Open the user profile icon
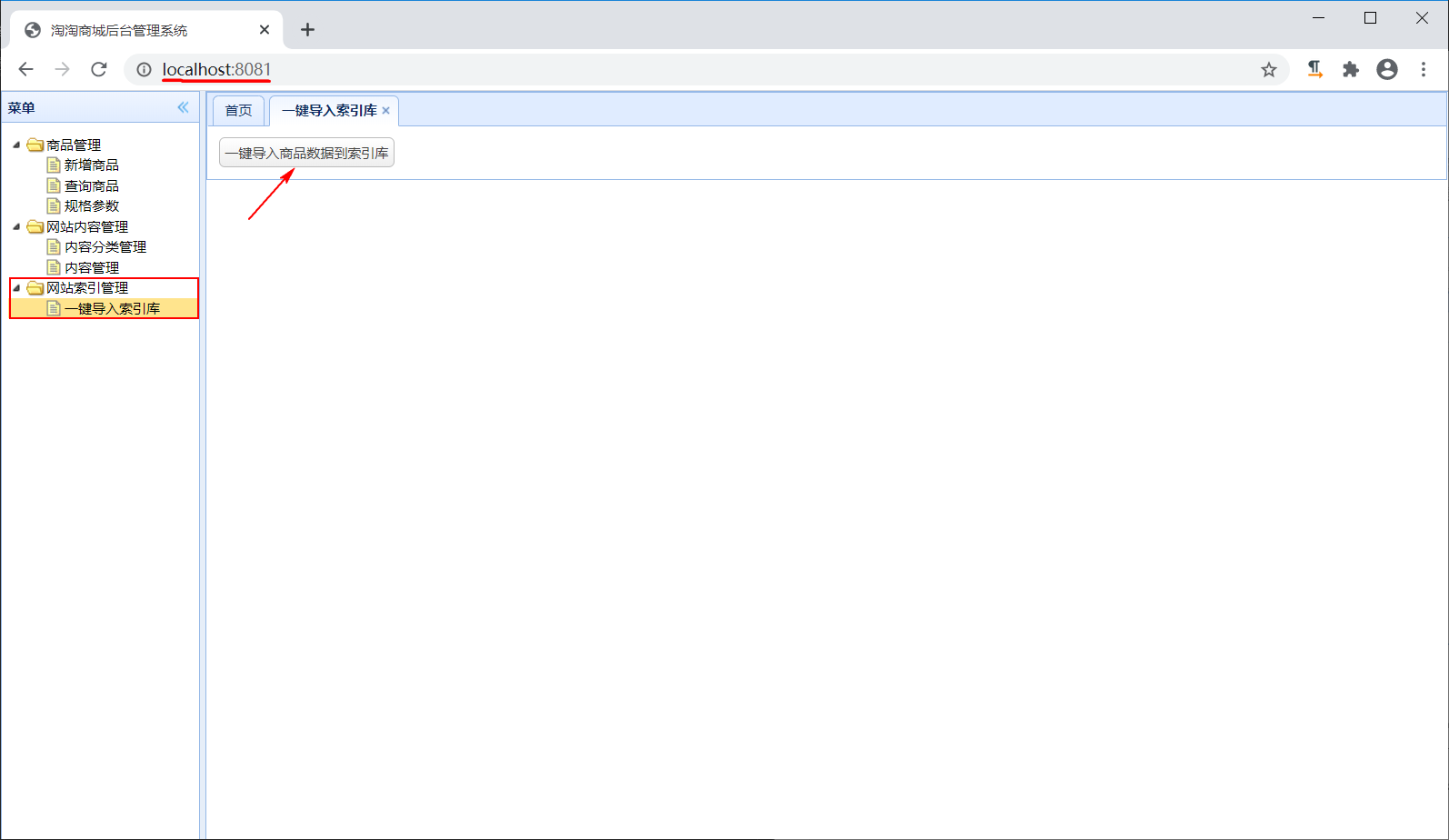Viewport: 1449px width, 840px height. [1387, 69]
